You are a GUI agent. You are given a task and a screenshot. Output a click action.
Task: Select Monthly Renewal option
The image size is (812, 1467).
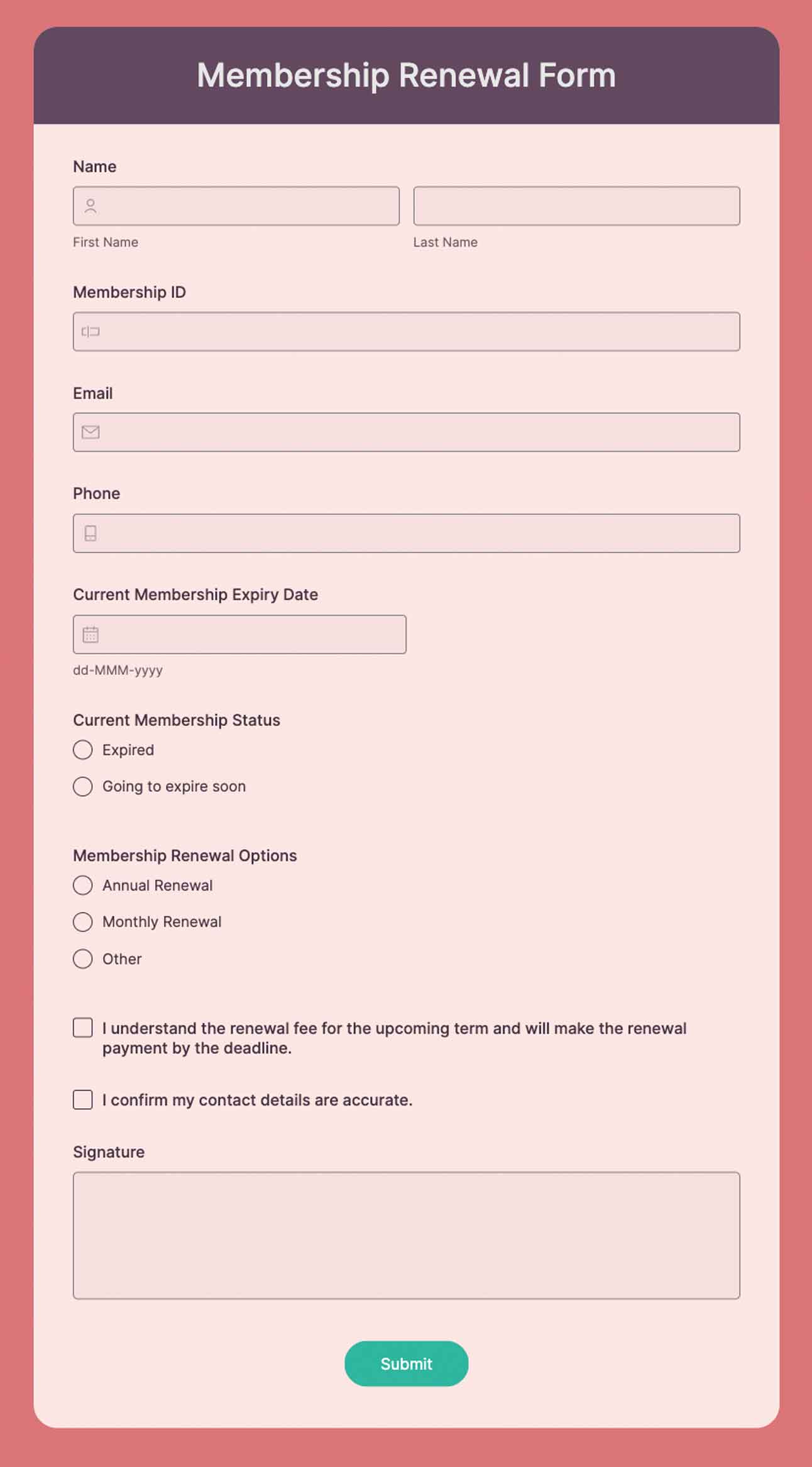click(x=82, y=921)
